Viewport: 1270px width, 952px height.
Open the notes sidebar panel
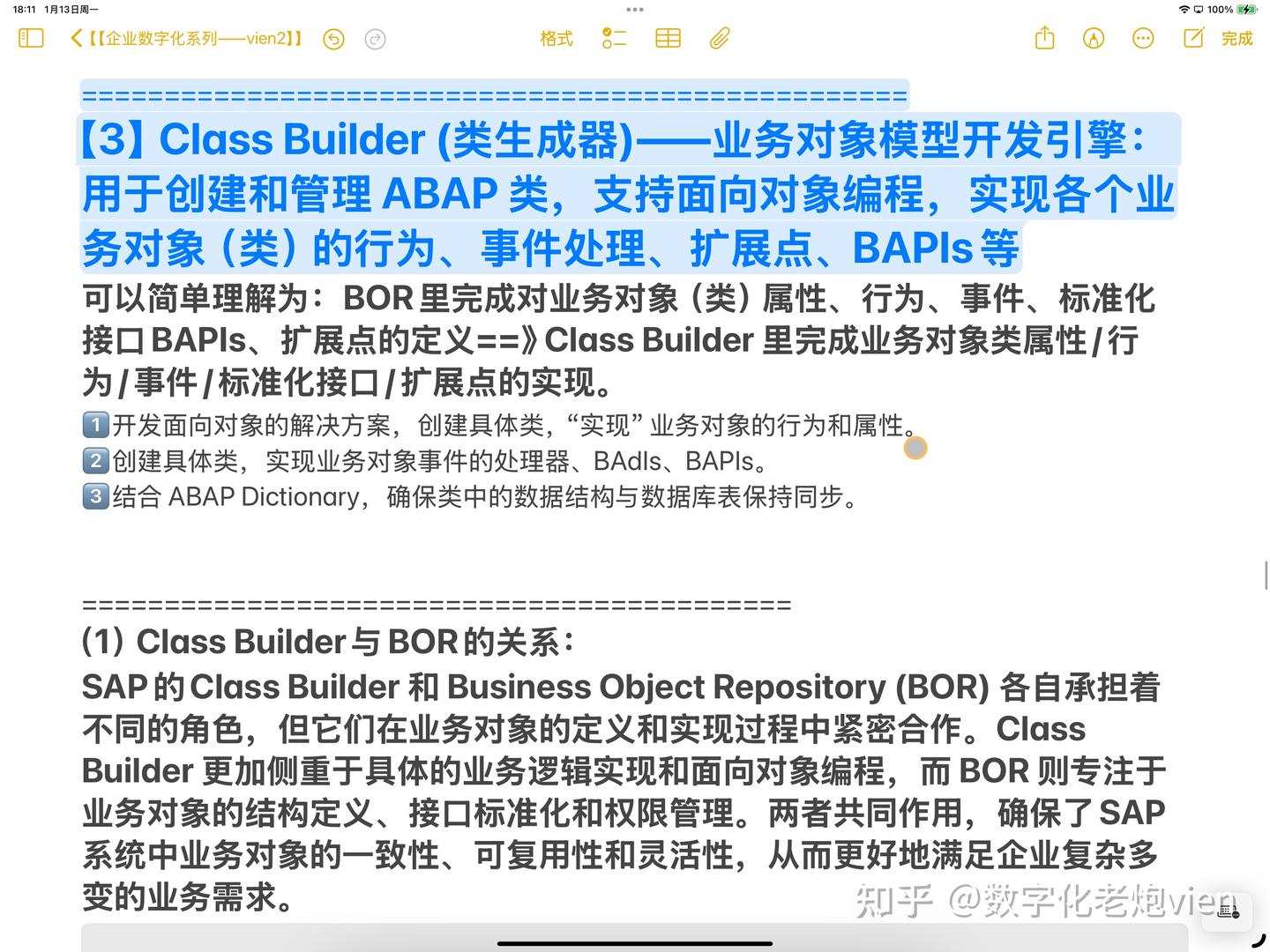coord(30,38)
